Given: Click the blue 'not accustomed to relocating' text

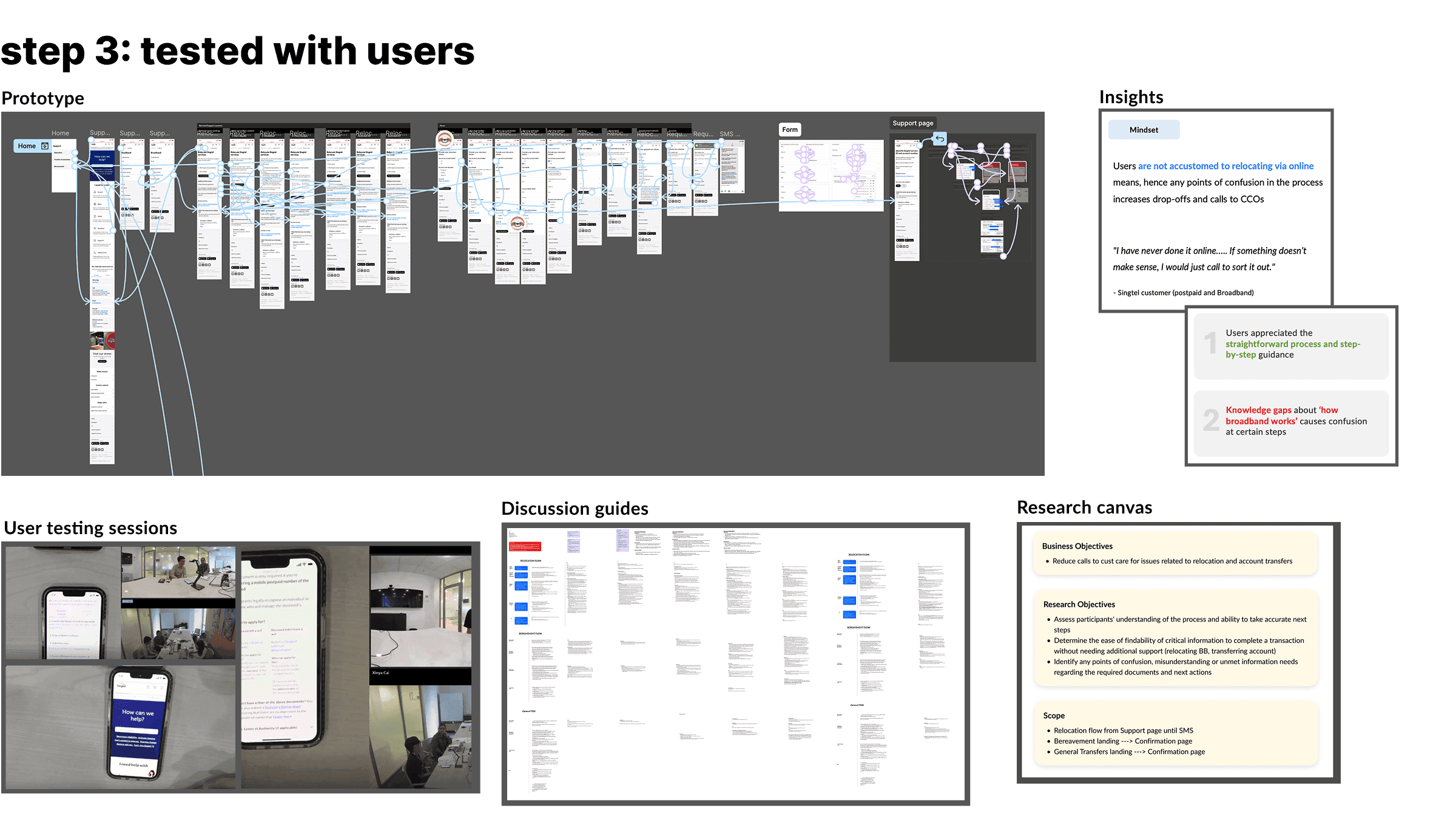Looking at the screenshot, I should [x=1225, y=166].
